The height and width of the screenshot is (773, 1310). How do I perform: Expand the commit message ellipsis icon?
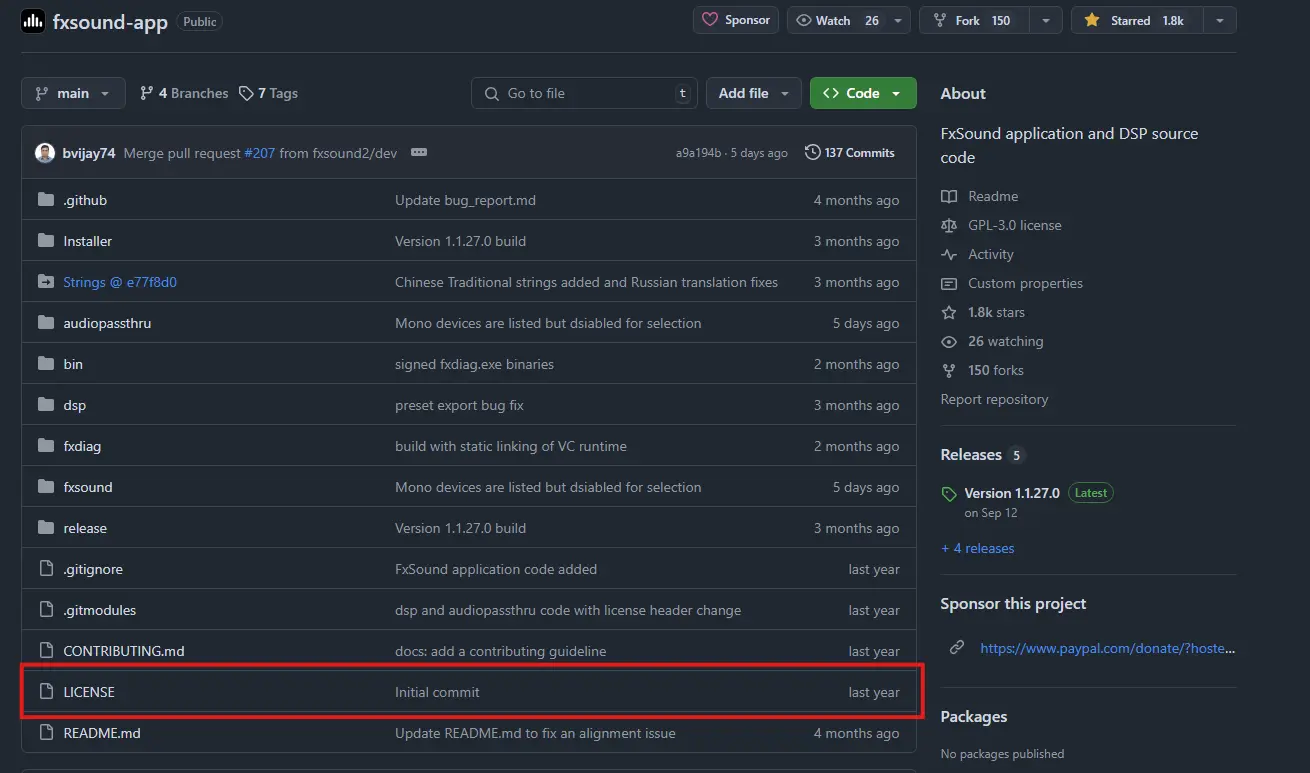tap(419, 153)
